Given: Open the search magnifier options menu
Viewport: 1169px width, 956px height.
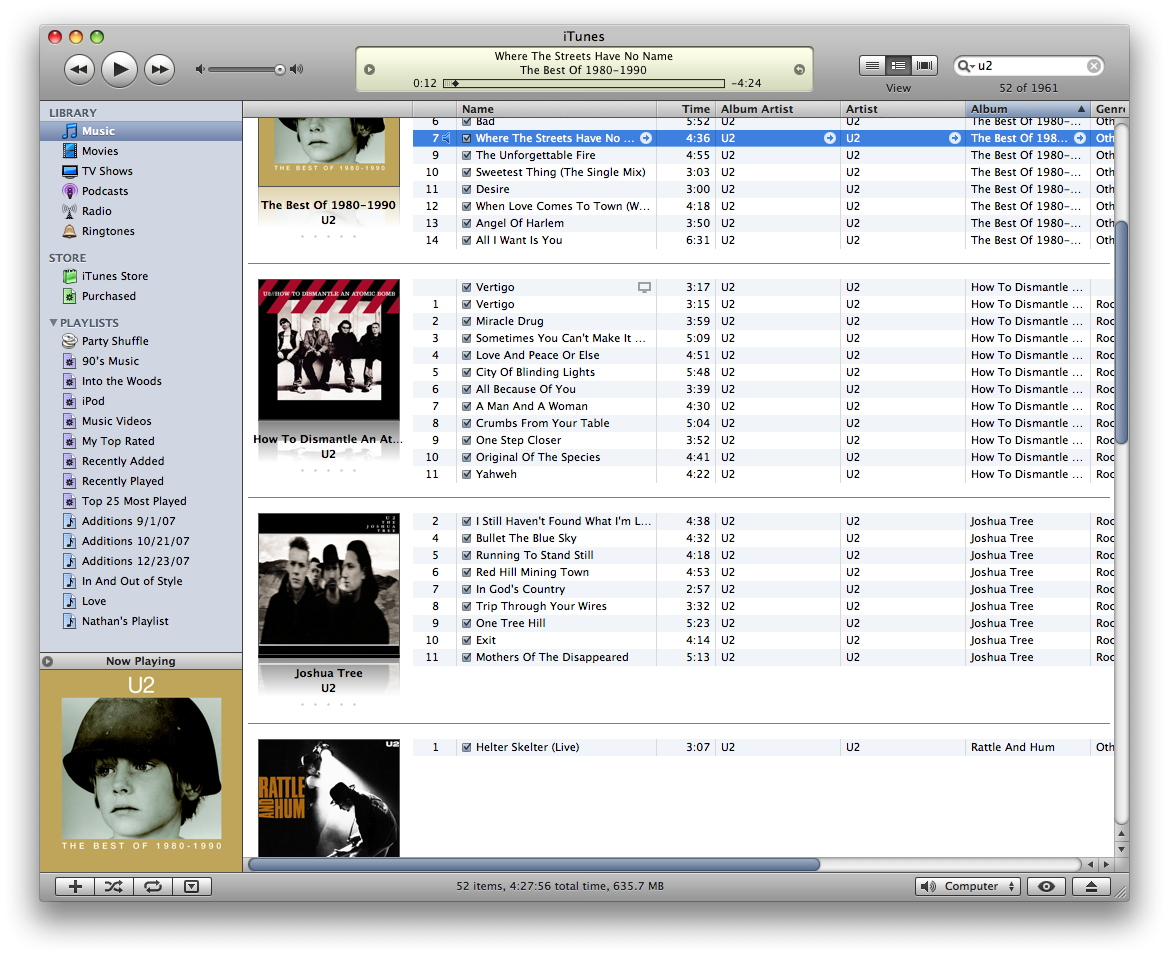Looking at the screenshot, I should [965, 66].
